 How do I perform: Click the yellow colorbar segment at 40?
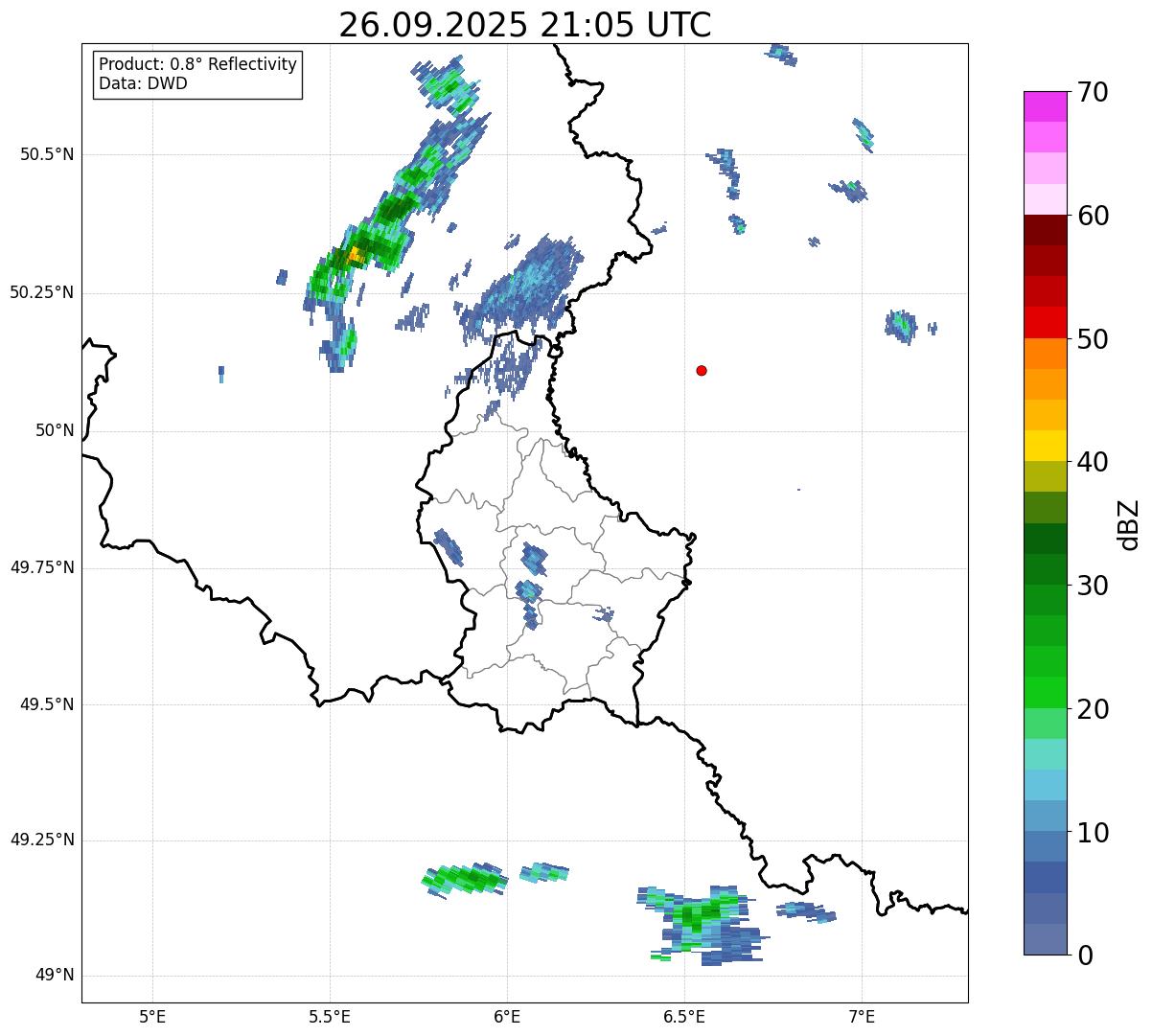coord(1046,446)
